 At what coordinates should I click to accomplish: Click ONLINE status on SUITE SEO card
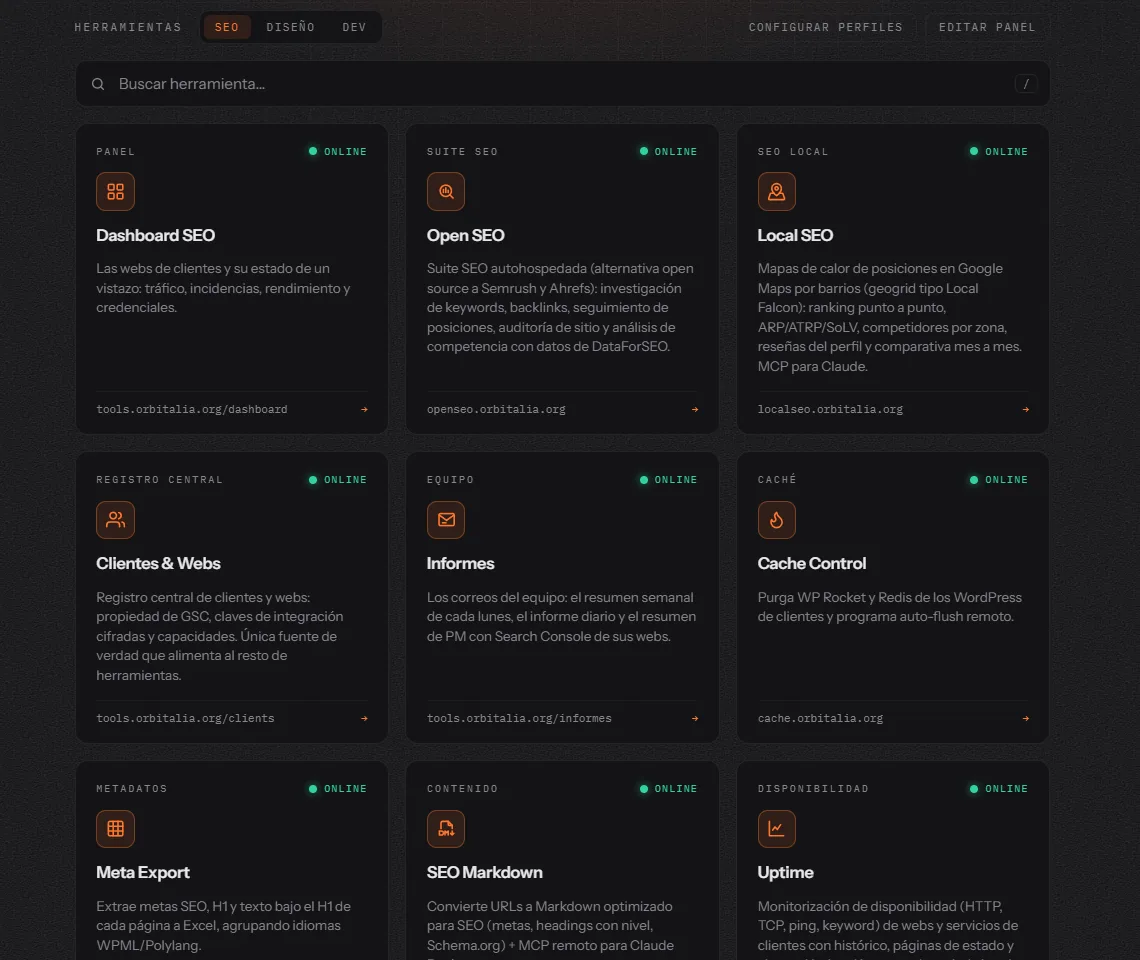(669, 151)
